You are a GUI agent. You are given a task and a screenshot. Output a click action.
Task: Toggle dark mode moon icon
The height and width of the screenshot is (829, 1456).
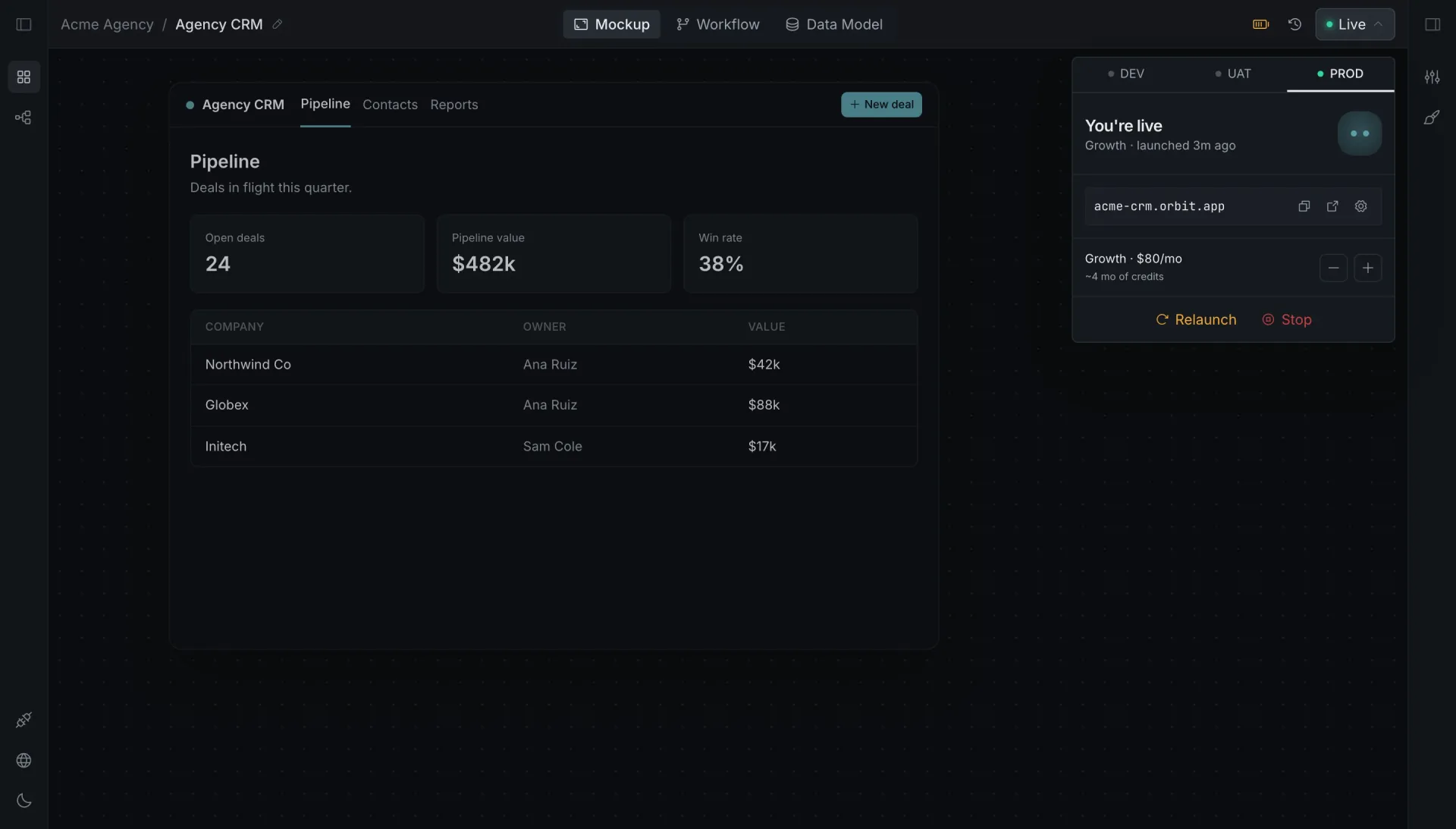point(24,800)
